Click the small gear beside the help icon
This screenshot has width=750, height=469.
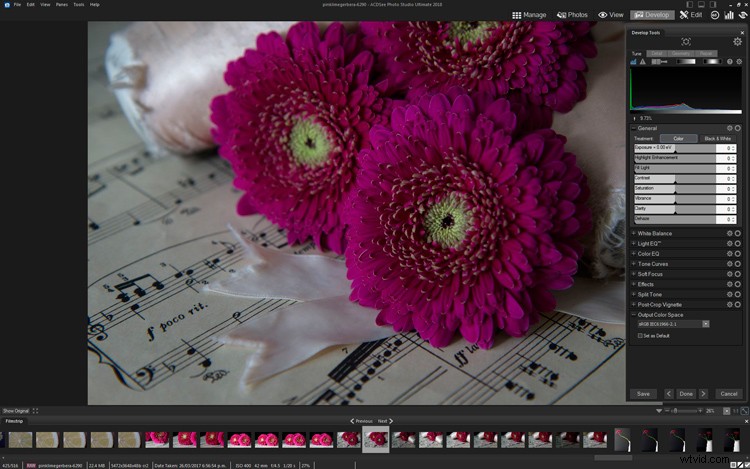[x=739, y=62]
